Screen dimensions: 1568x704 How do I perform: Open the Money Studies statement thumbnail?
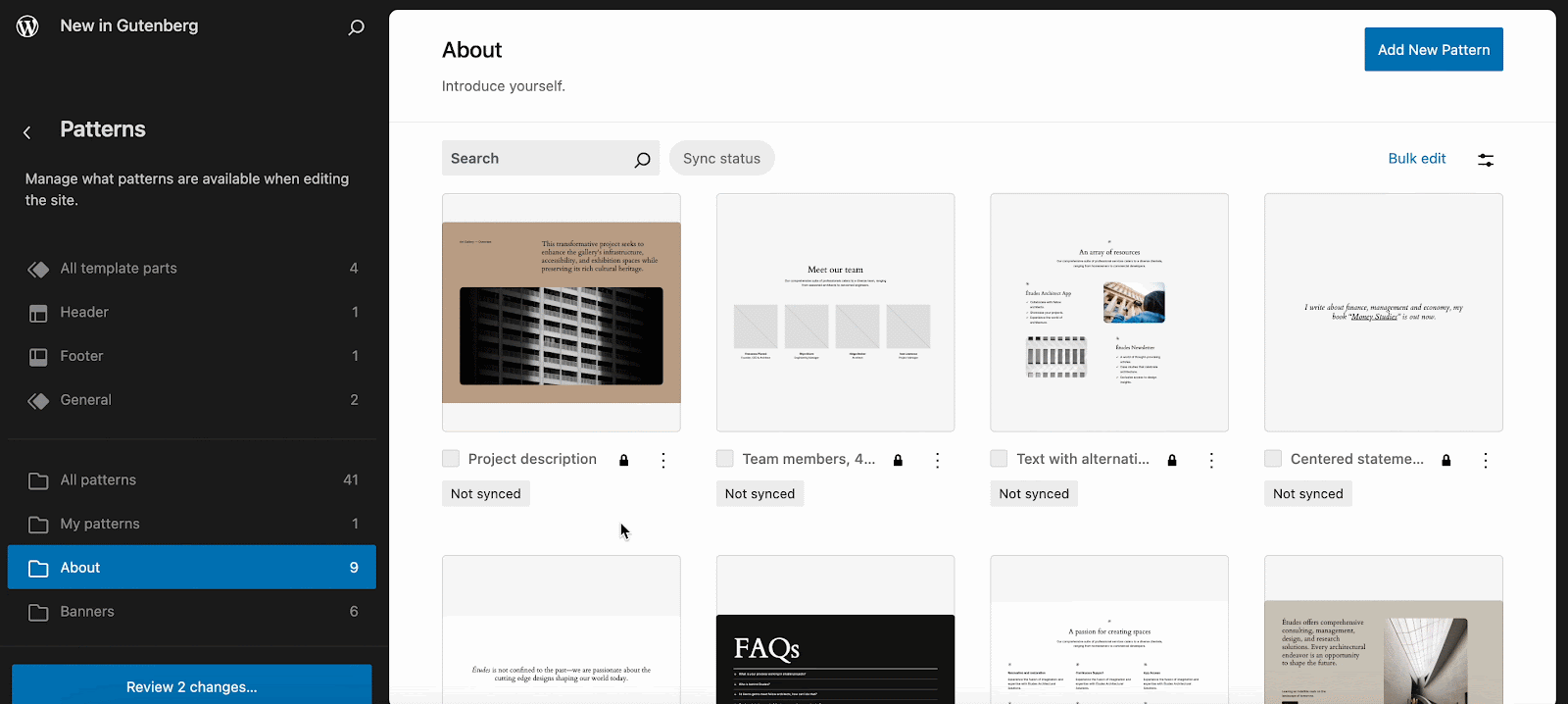[1384, 313]
